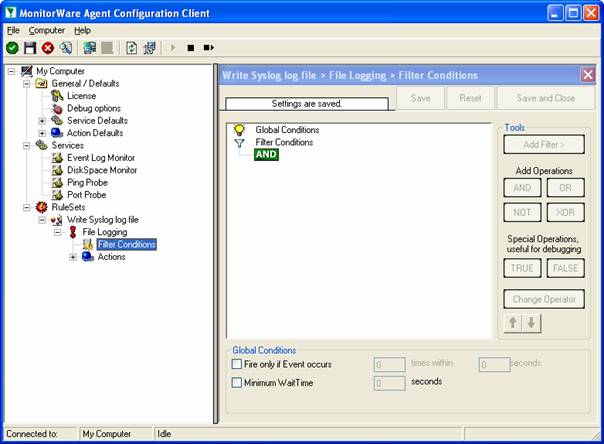Click the TRUE debugging button
604x444 pixels.
[522, 268]
